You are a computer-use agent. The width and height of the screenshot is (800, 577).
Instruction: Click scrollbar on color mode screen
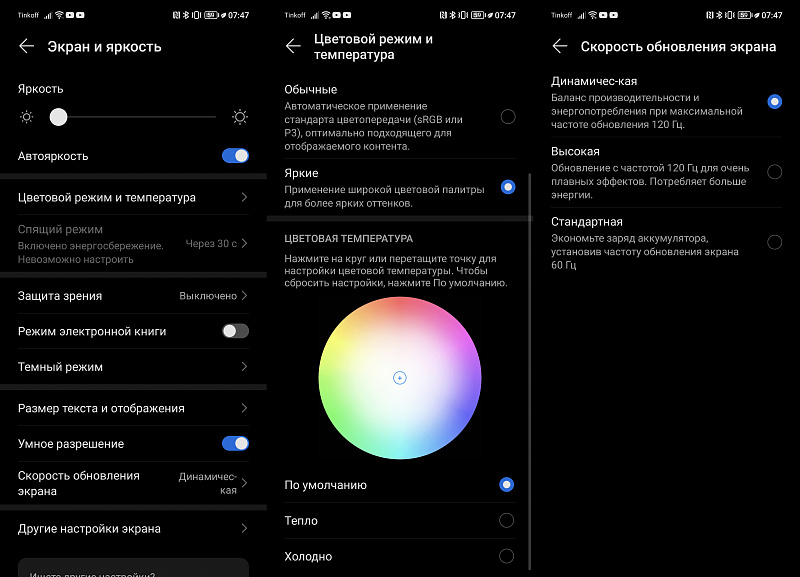pyautogui.click(x=530, y=371)
